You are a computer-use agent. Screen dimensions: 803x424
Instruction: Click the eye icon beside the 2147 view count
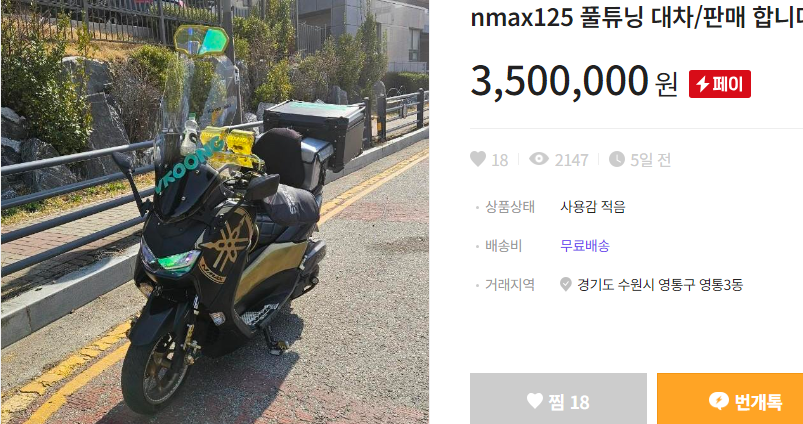pos(539,159)
